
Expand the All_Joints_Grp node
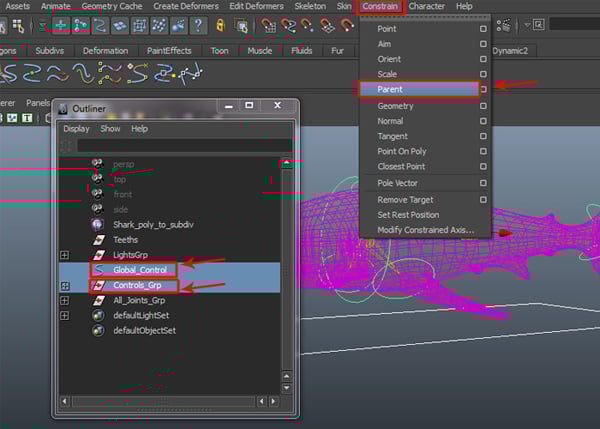[65, 301]
